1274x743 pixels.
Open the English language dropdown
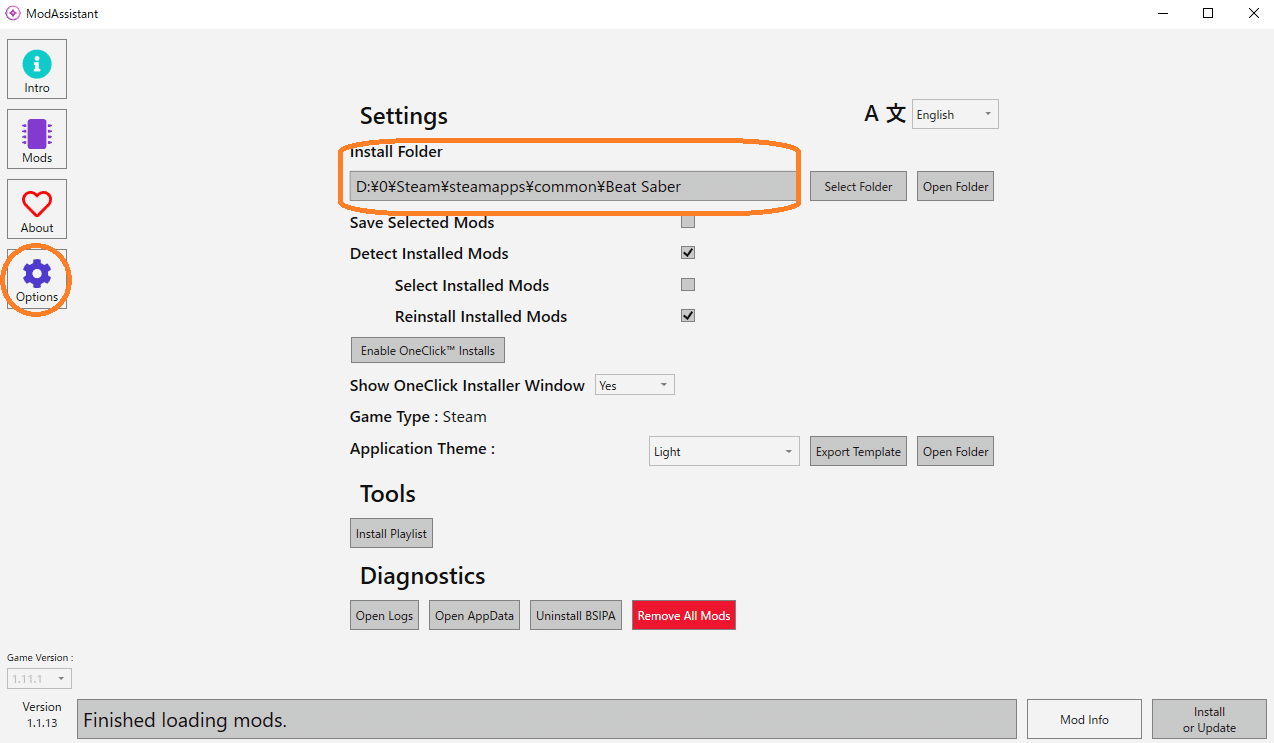(955, 114)
